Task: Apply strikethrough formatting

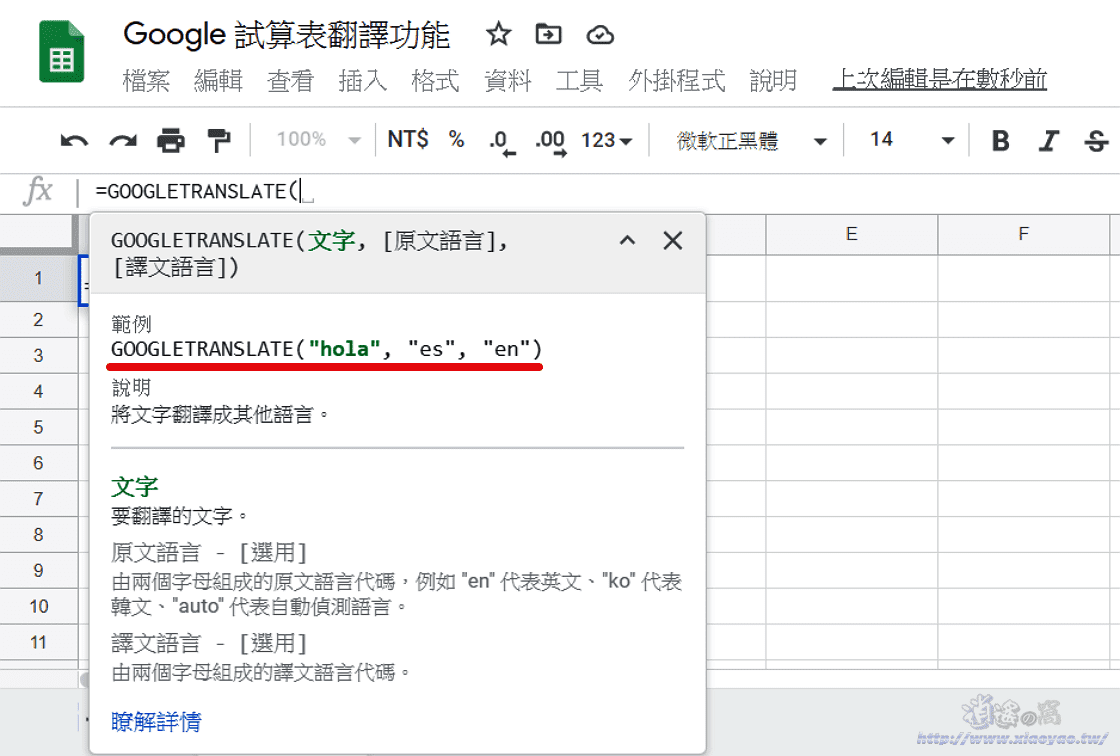Action: coord(1096,140)
